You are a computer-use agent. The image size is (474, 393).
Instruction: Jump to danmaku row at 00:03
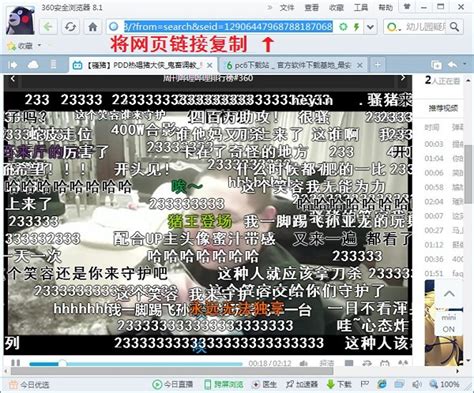coord(444,144)
